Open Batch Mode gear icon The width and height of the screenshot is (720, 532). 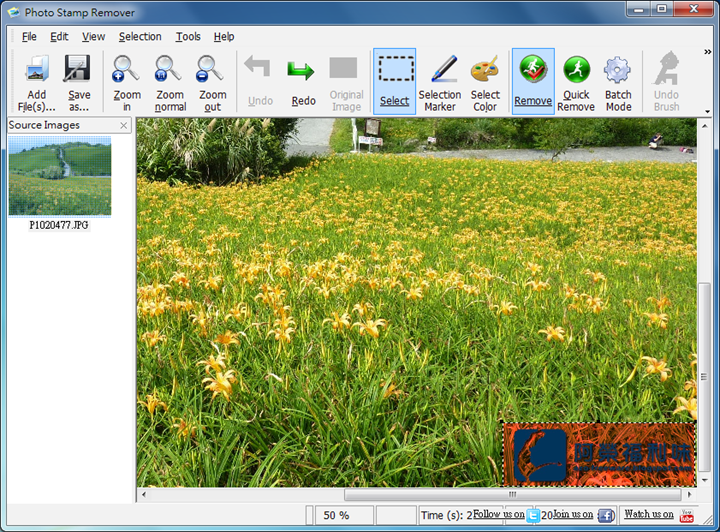618,70
